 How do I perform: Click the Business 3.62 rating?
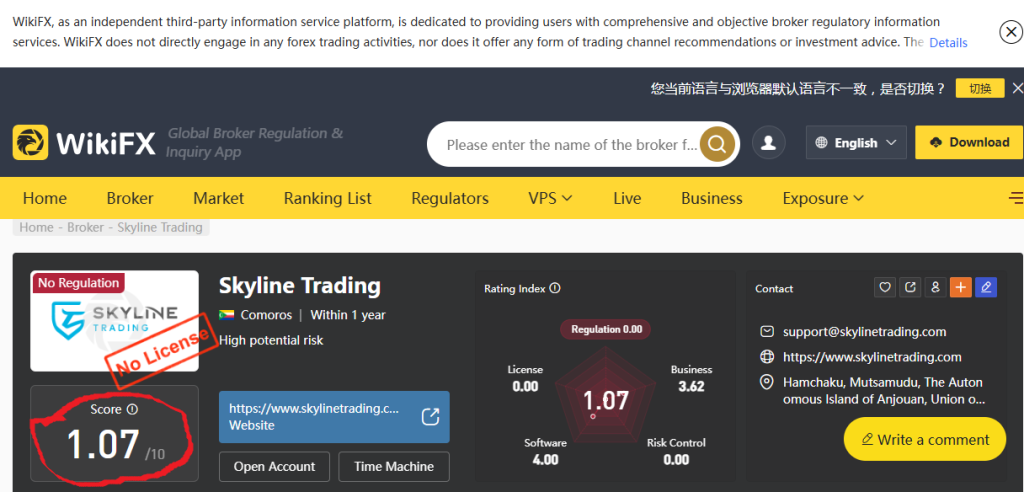coord(692,378)
